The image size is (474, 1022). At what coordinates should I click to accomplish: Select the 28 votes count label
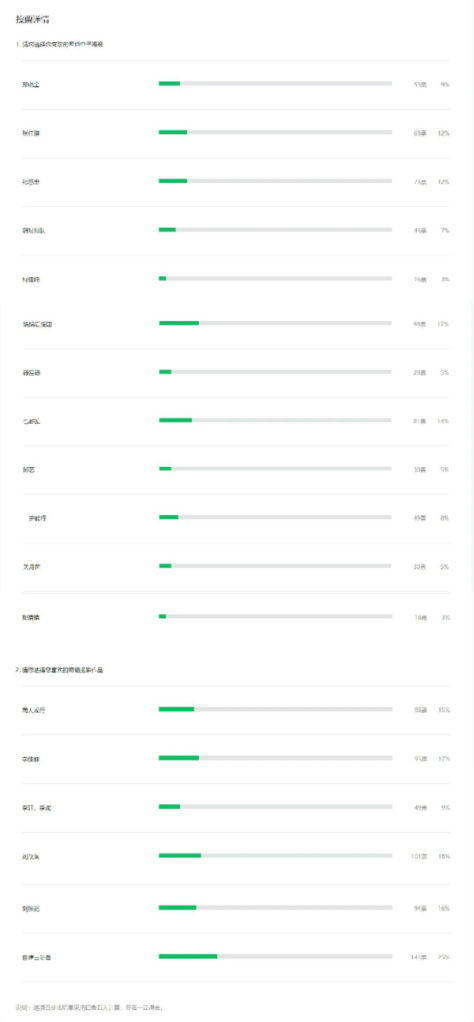[420, 373]
